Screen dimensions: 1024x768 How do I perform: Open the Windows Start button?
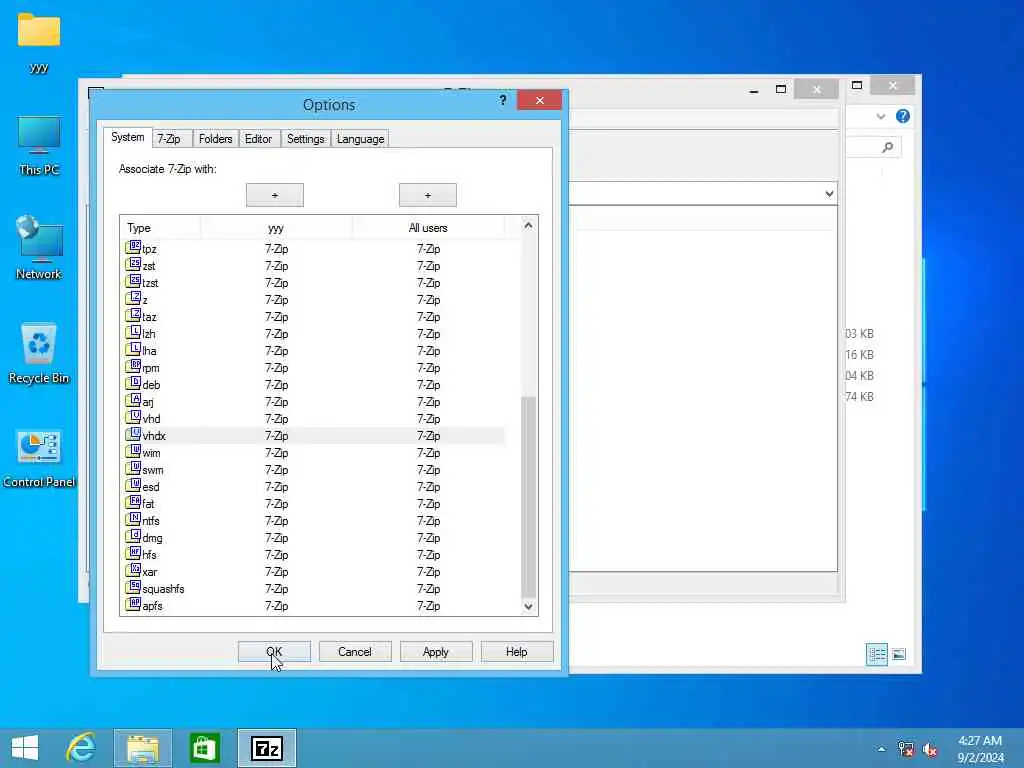(25, 748)
